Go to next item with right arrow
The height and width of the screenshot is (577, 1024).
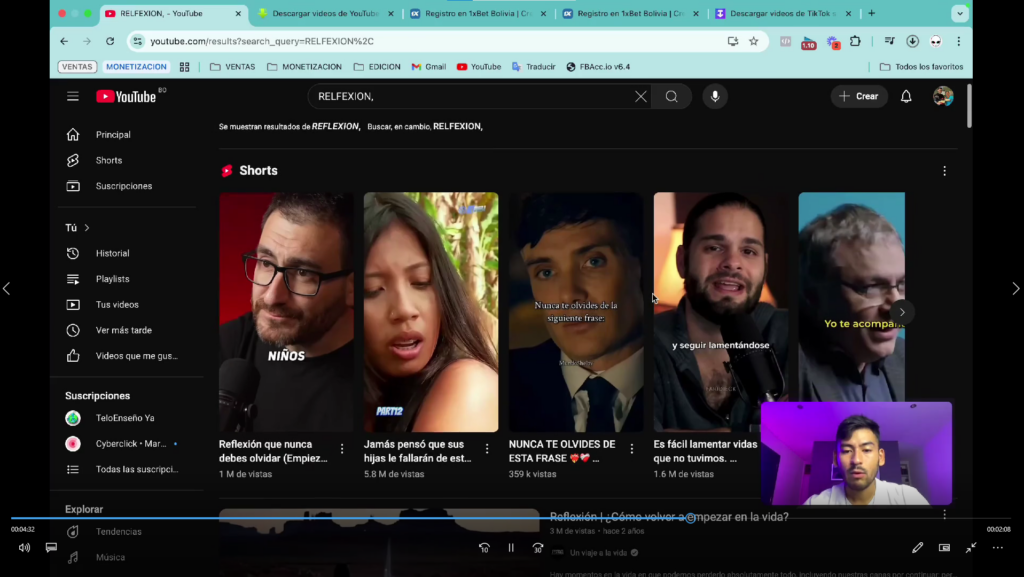pyautogui.click(x=1016, y=288)
